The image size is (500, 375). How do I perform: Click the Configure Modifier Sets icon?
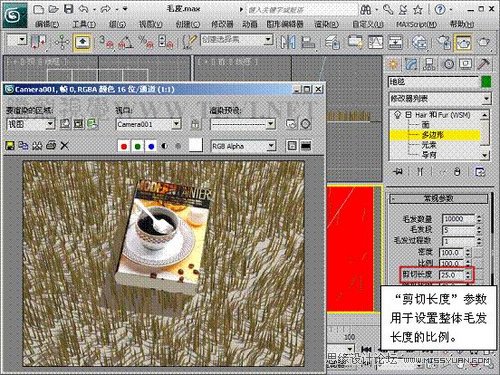pos(480,172)
